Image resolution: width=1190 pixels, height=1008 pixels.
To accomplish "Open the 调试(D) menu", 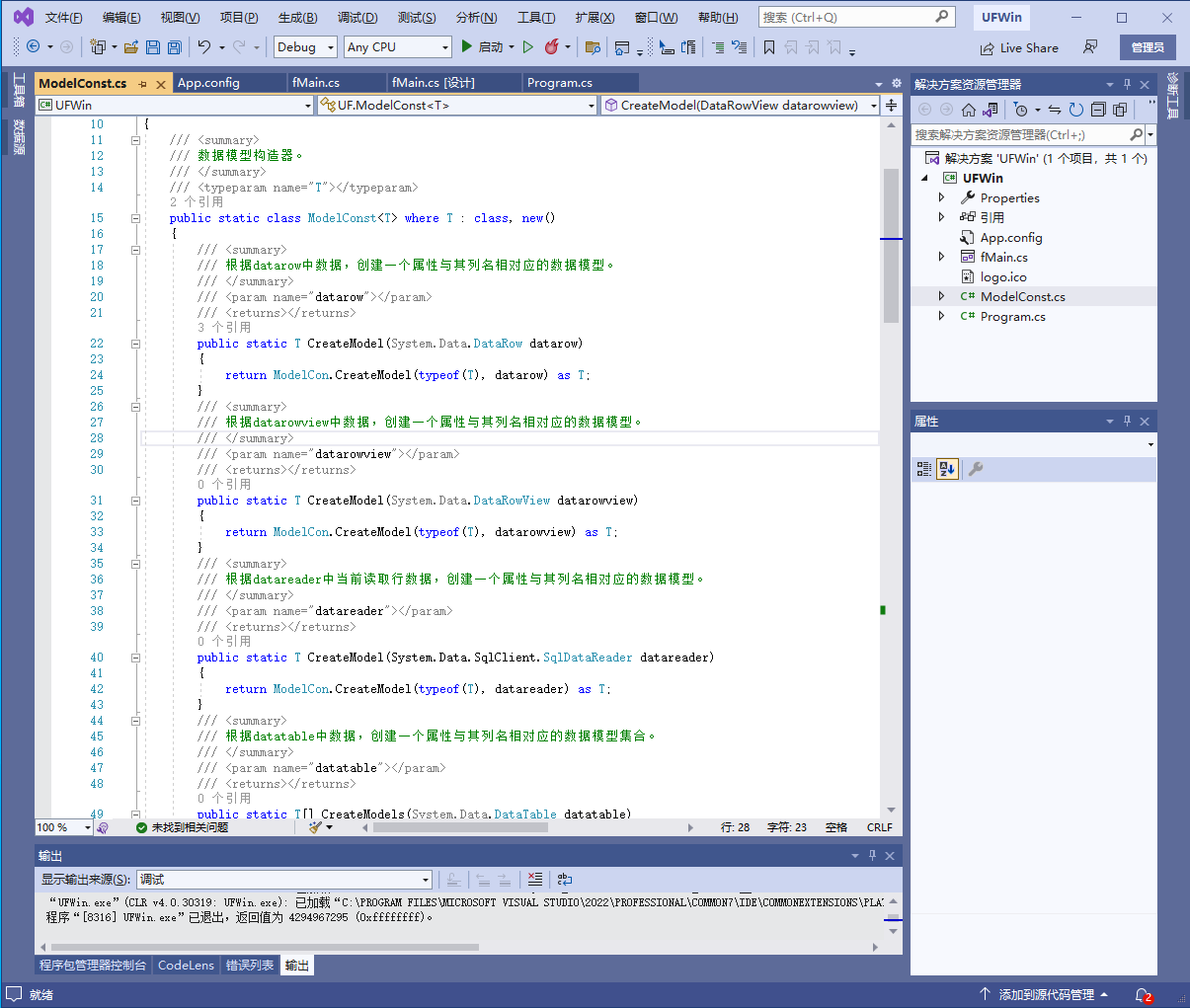I will click(x=357, y=17).
